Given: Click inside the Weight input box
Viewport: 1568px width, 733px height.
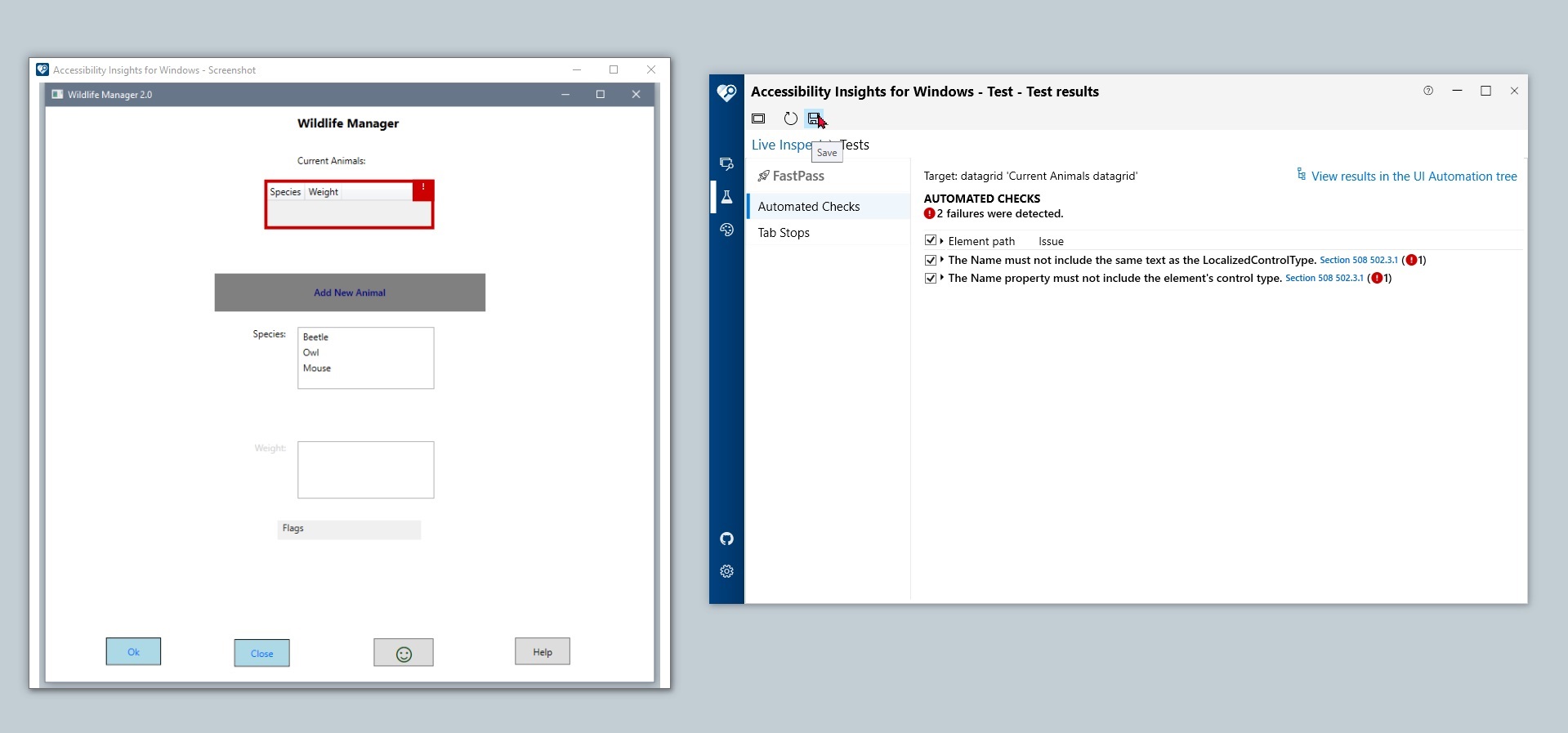Looking at the screenshot, I should coord(365,470).
